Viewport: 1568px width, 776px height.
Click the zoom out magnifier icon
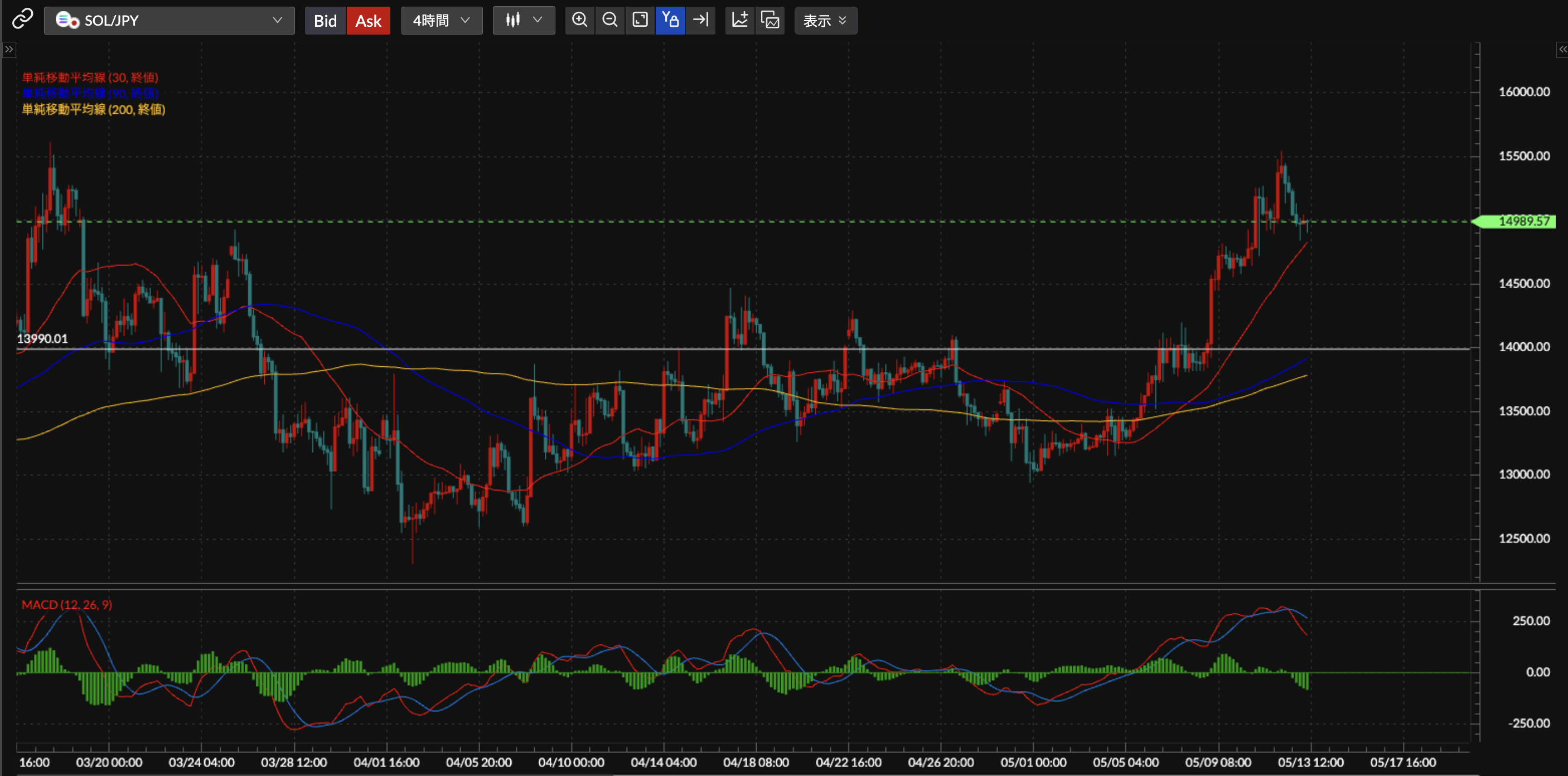[610, 20]
